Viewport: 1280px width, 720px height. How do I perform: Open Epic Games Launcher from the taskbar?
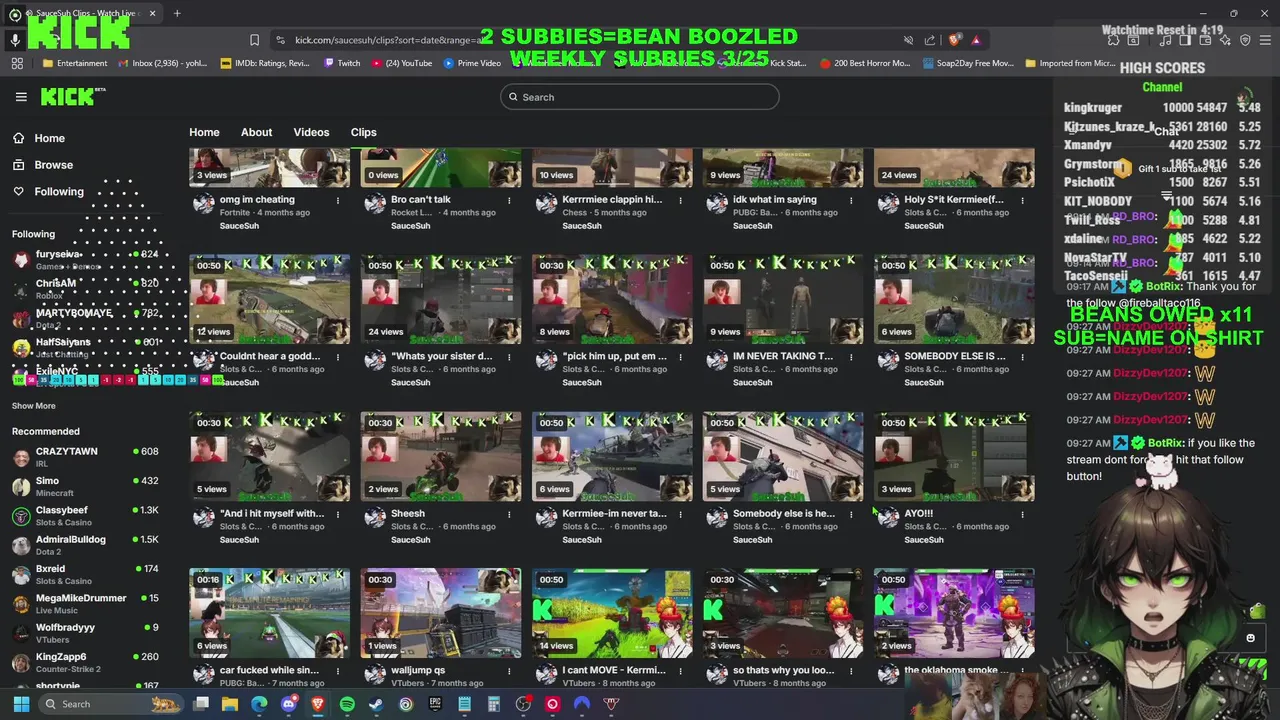(435, 704)
